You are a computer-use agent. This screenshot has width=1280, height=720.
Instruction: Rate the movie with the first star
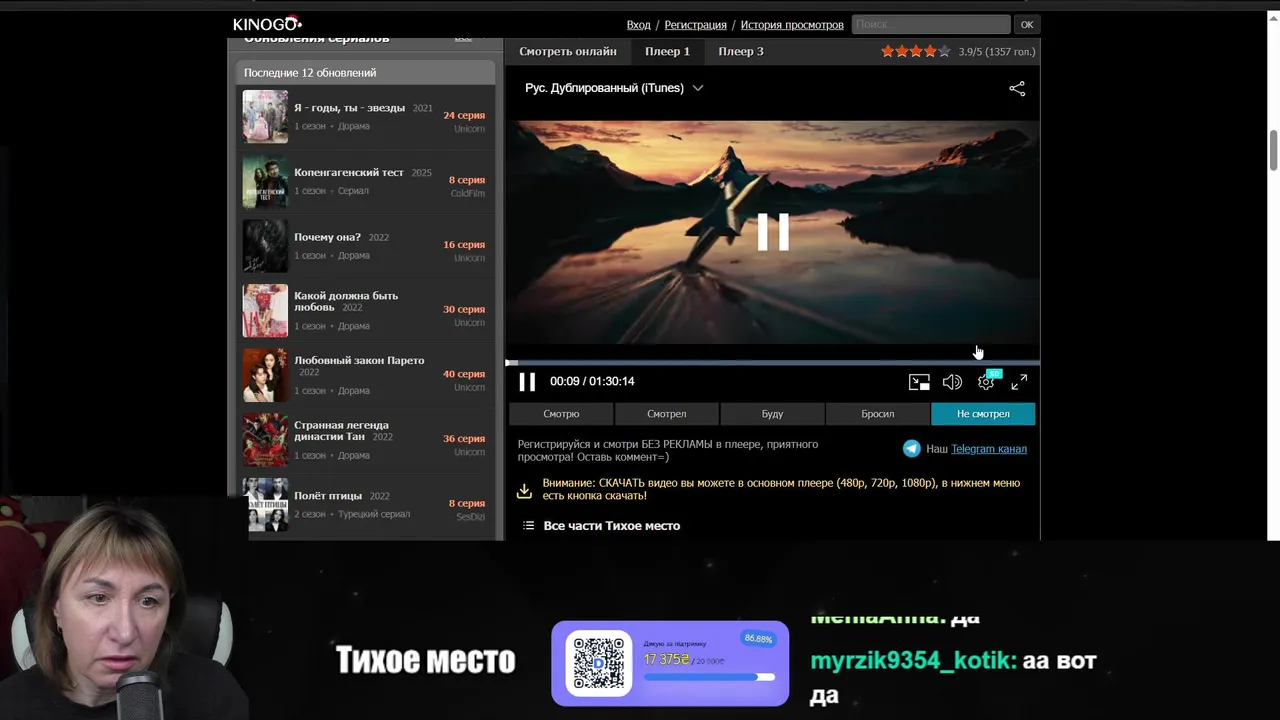887,51
